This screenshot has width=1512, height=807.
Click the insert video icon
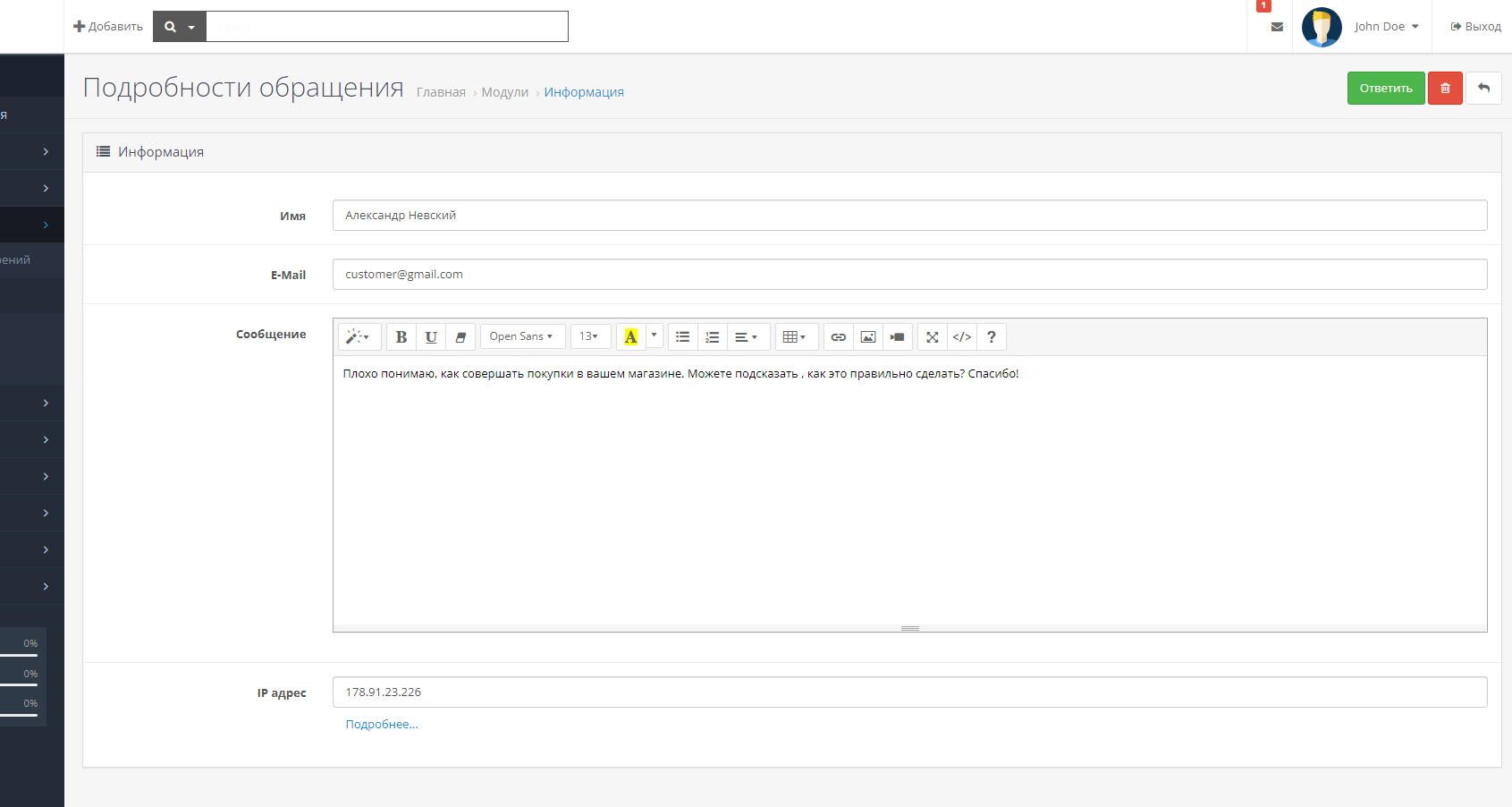click(898, 337)
